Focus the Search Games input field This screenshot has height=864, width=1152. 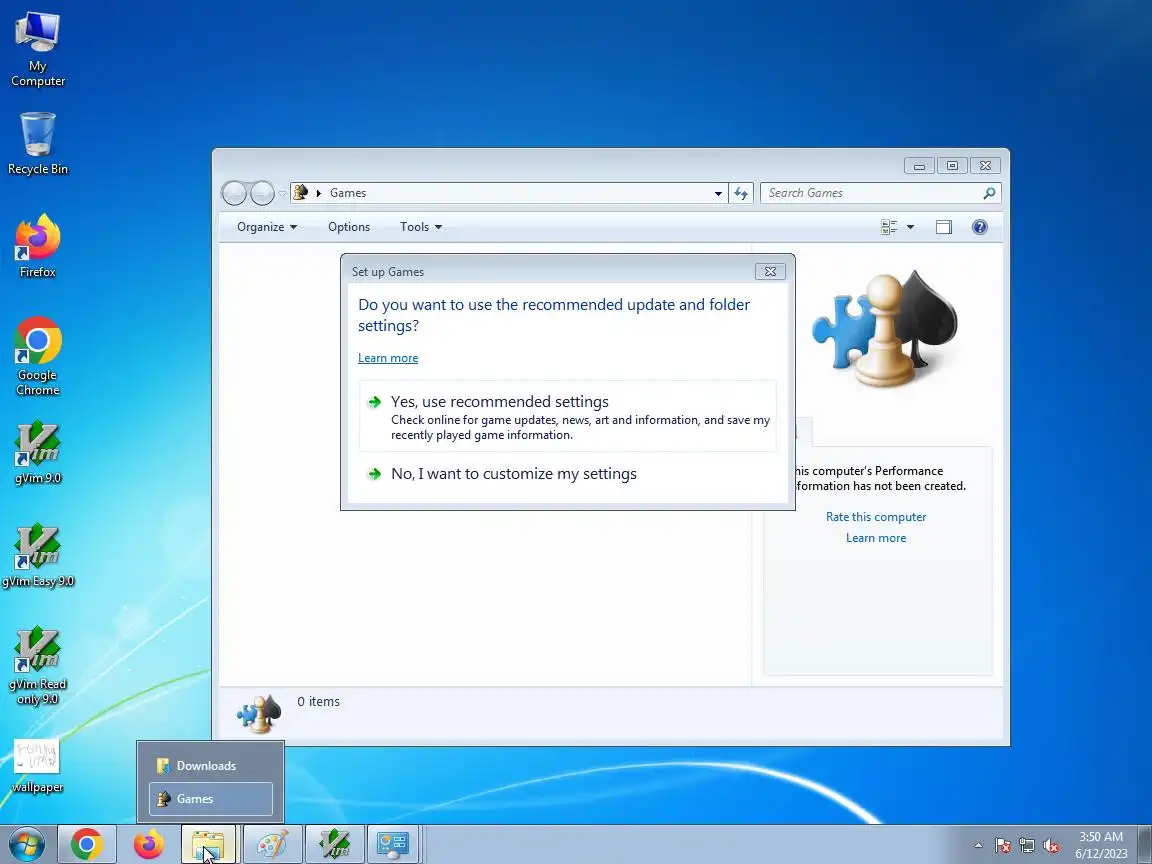(873, 193)
